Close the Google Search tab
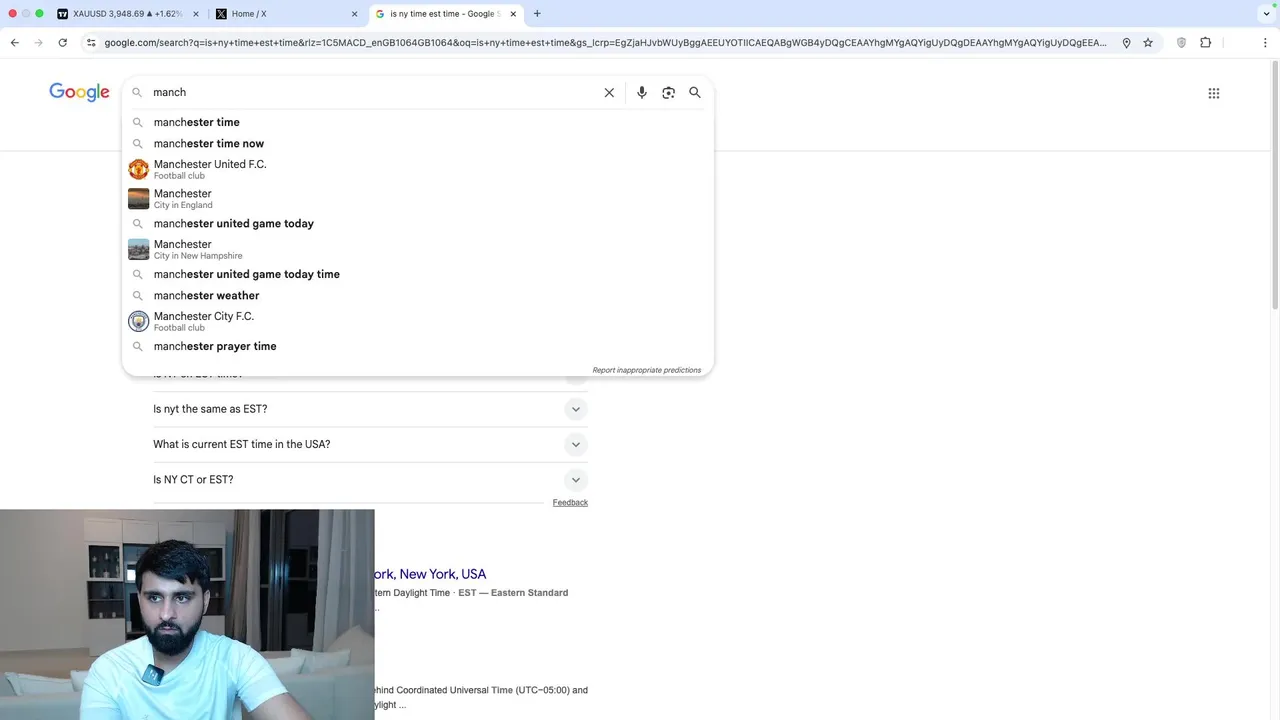The image size is (1280, 720). (513, 14)
